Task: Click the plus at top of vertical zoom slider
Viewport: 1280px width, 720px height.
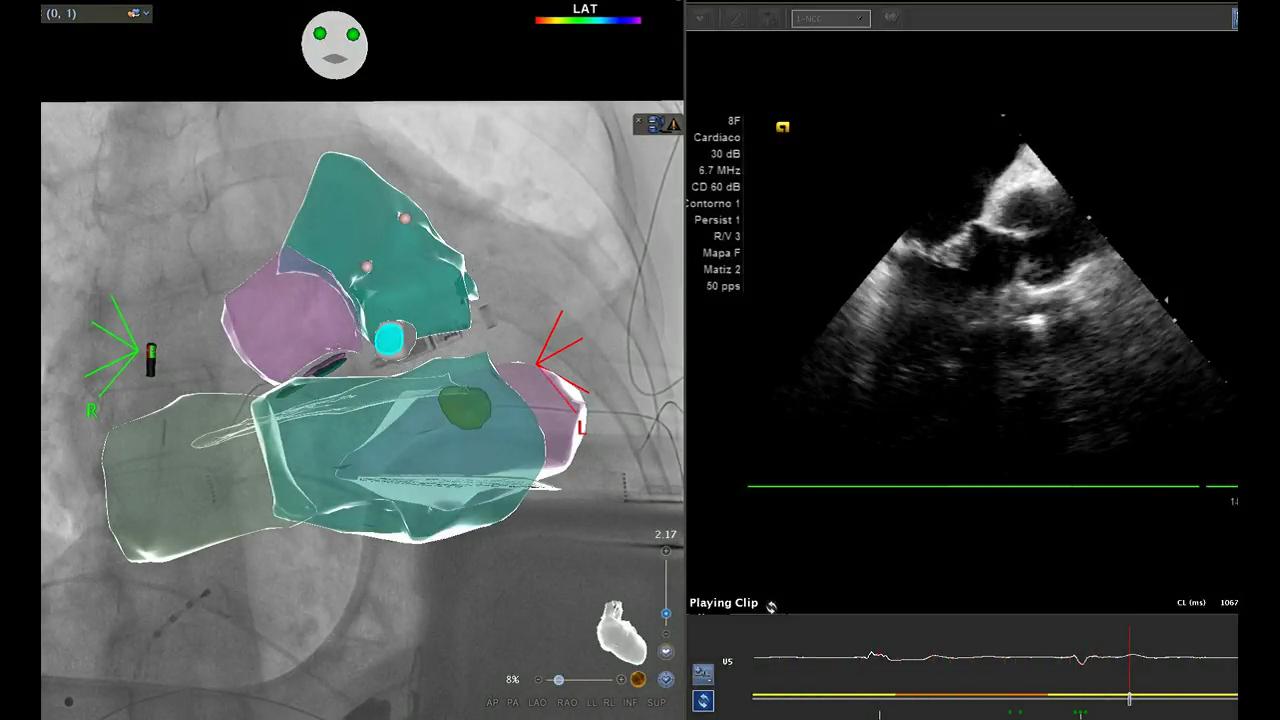Action: click(x=666, y=551)
